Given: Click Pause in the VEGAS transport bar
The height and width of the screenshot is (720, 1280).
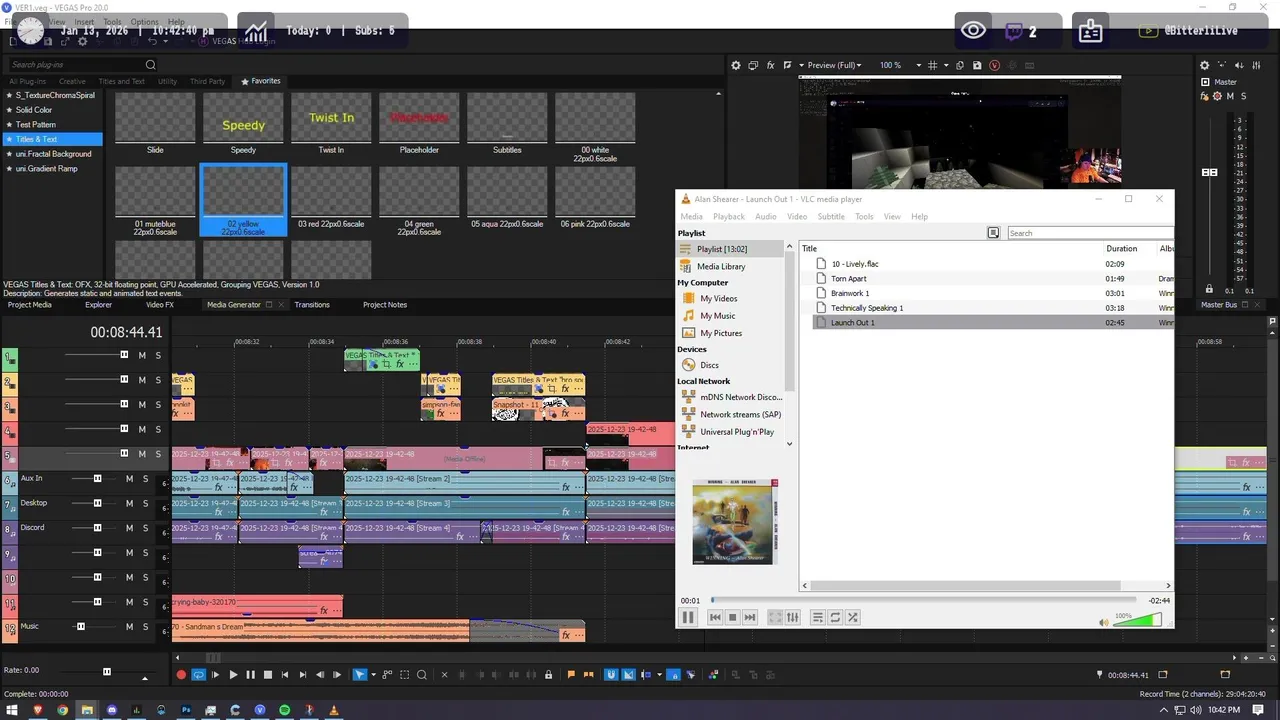Looking at the screenshot, I should pyautogui.click(x=250, y=675).
